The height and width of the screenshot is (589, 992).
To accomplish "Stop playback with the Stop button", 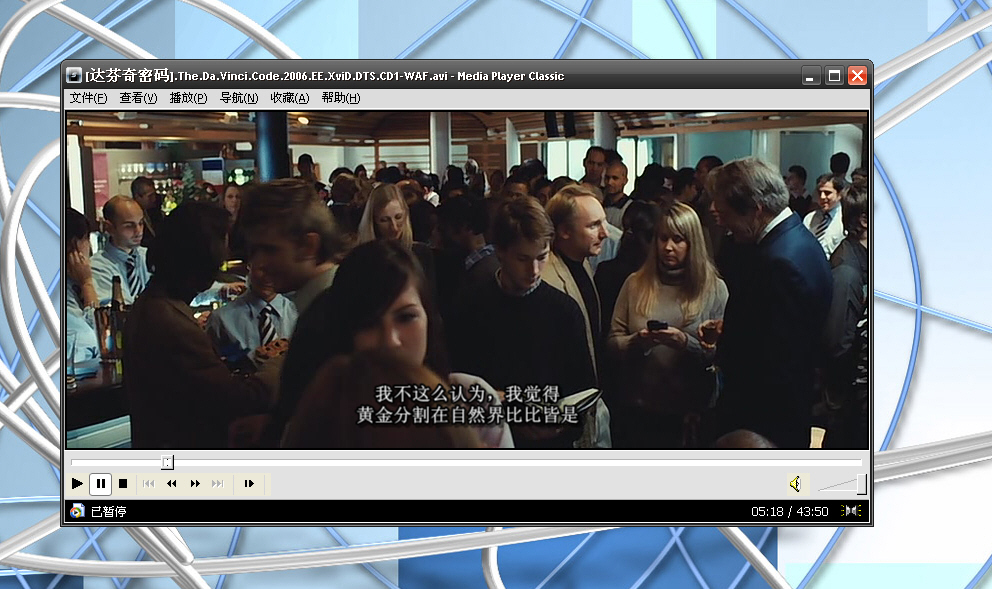I will 123,484.
